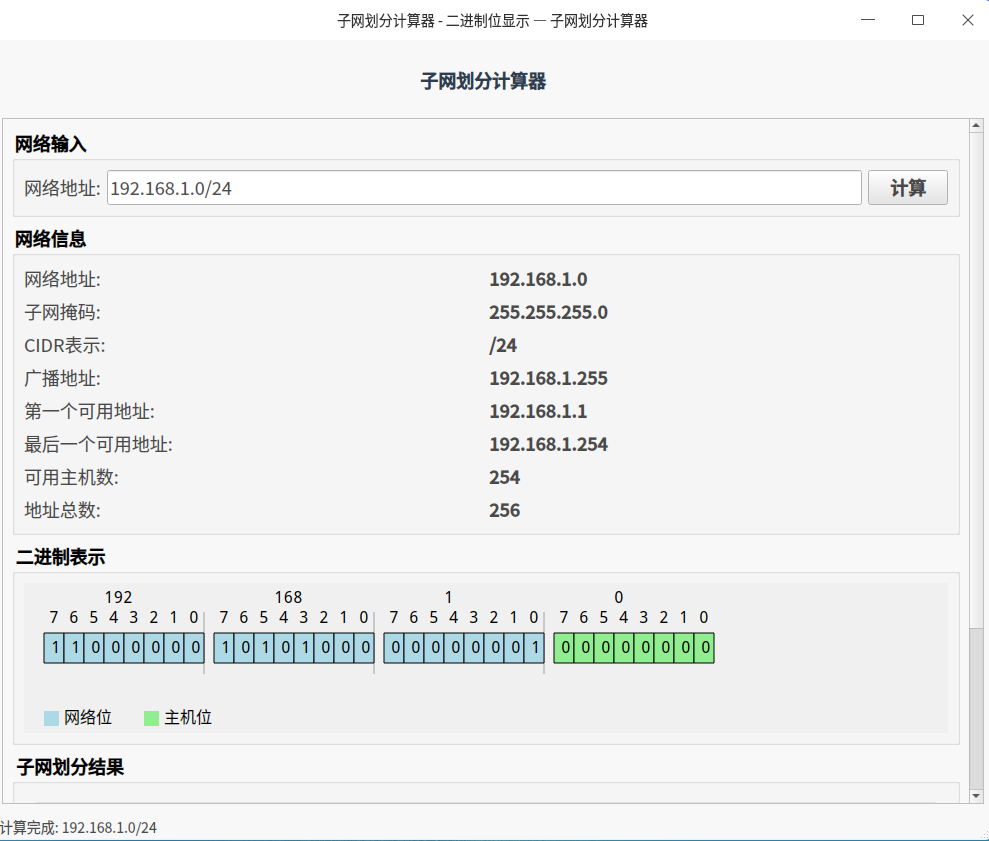The height and width of the screenshot is (841, 989).
Task: Click the 网络输入 section heading
Action: point(51,144)
